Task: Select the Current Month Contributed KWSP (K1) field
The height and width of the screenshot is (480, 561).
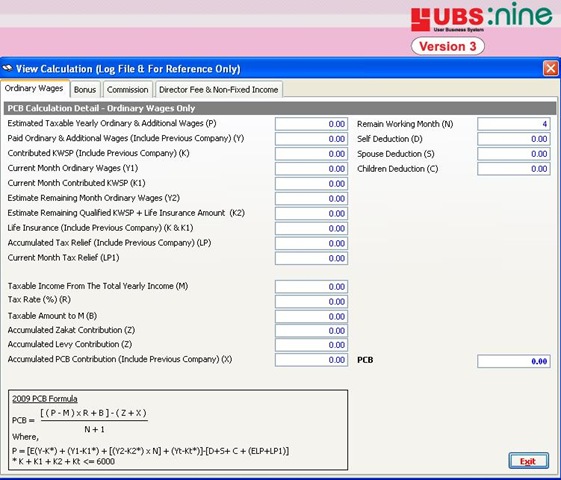Action: click(311, 184)
